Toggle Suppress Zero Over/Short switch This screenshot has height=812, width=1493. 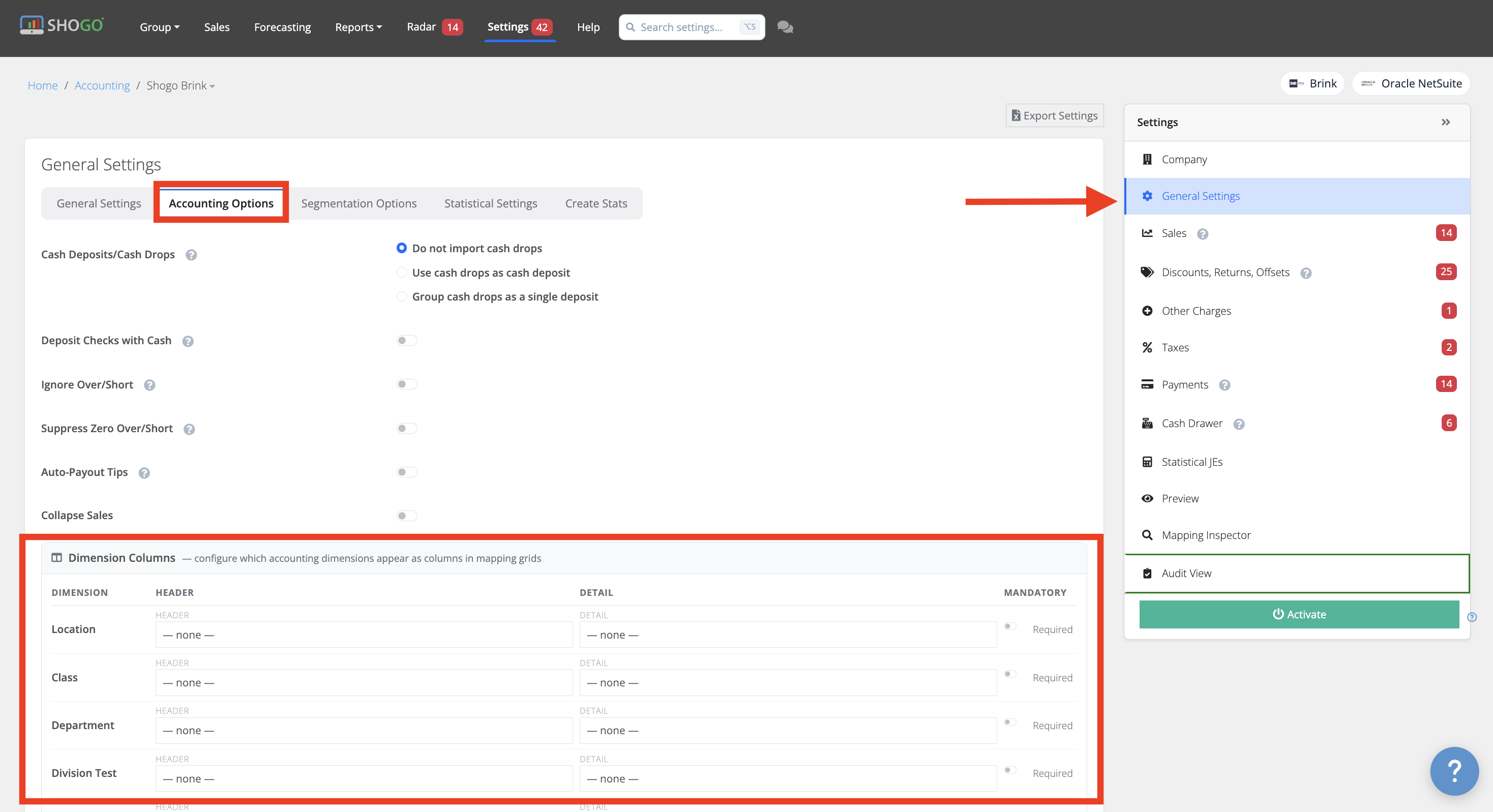(407, 428)
